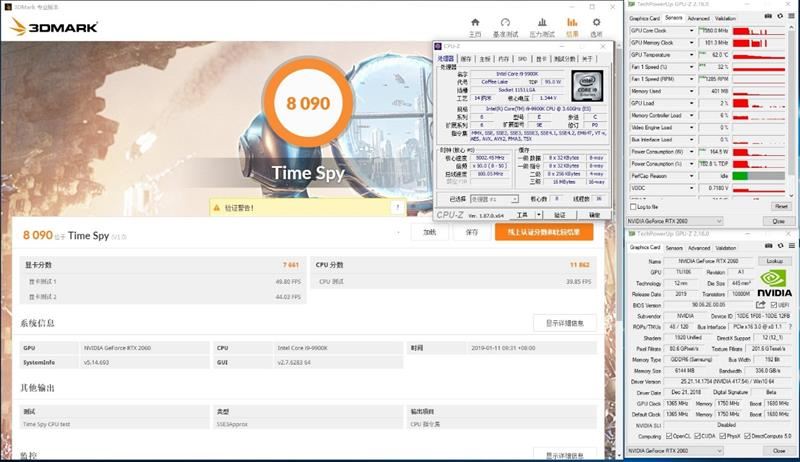Enable the Log to file checkbox
This screenshot has height=462, width=800.
click(633, 207)
